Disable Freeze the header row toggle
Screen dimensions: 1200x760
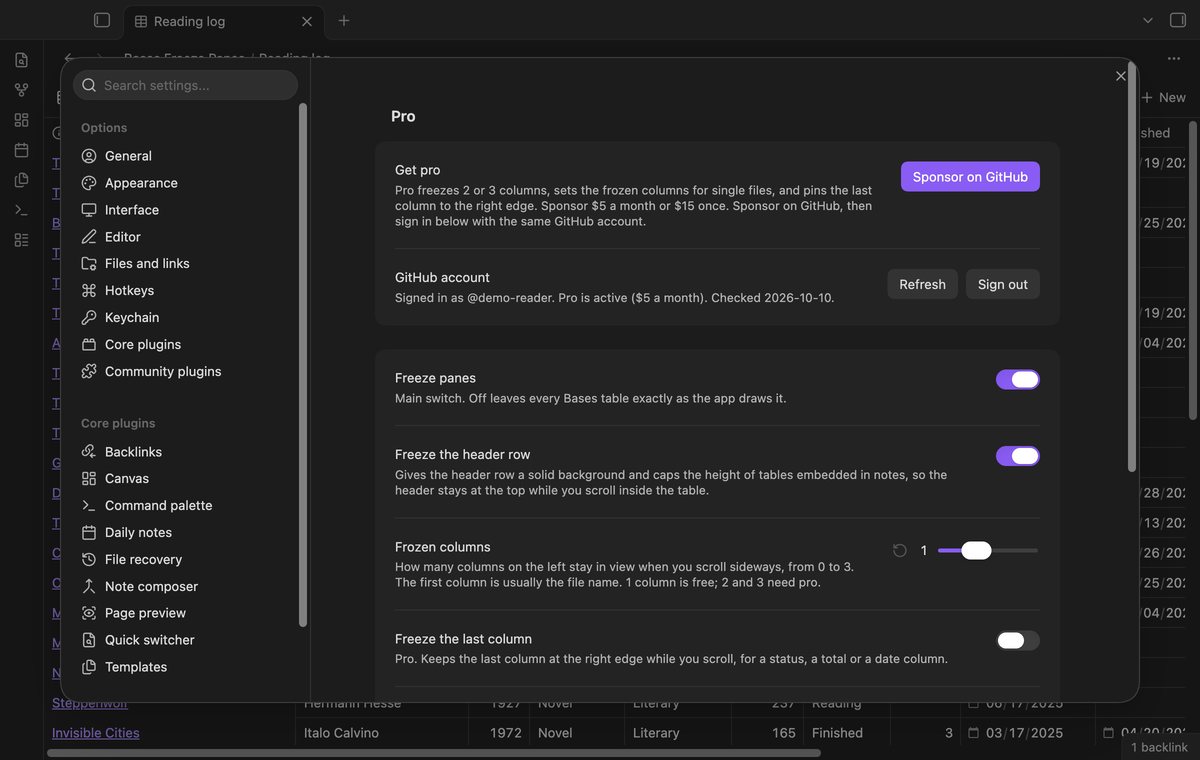pos(1018,456)
